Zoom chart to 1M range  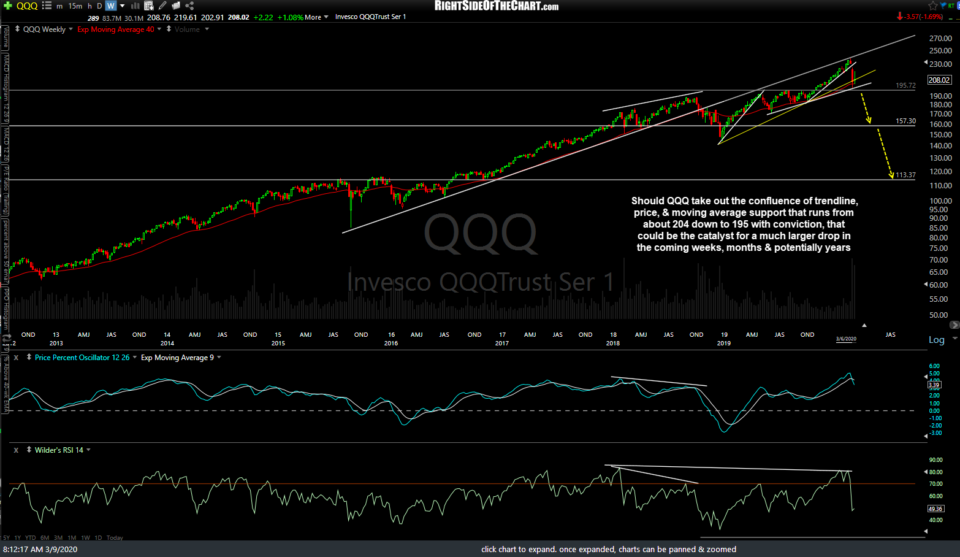[x=72, y=537]
